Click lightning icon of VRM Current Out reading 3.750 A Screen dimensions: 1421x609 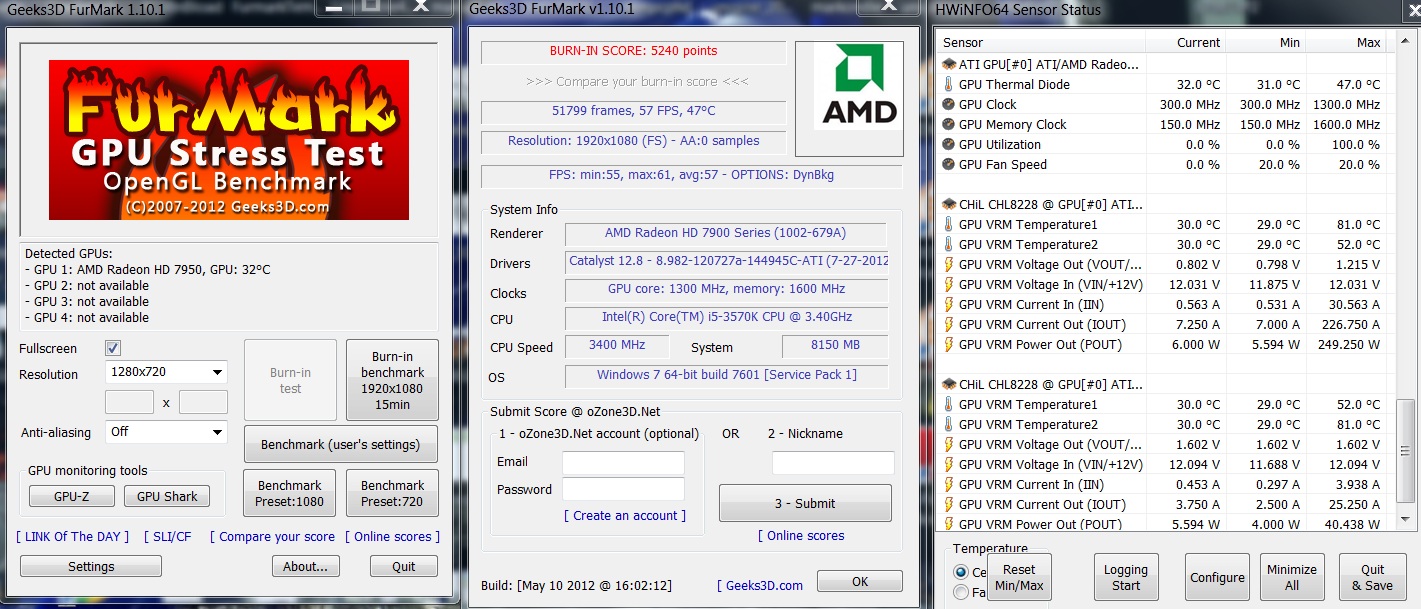pos(949,504)
